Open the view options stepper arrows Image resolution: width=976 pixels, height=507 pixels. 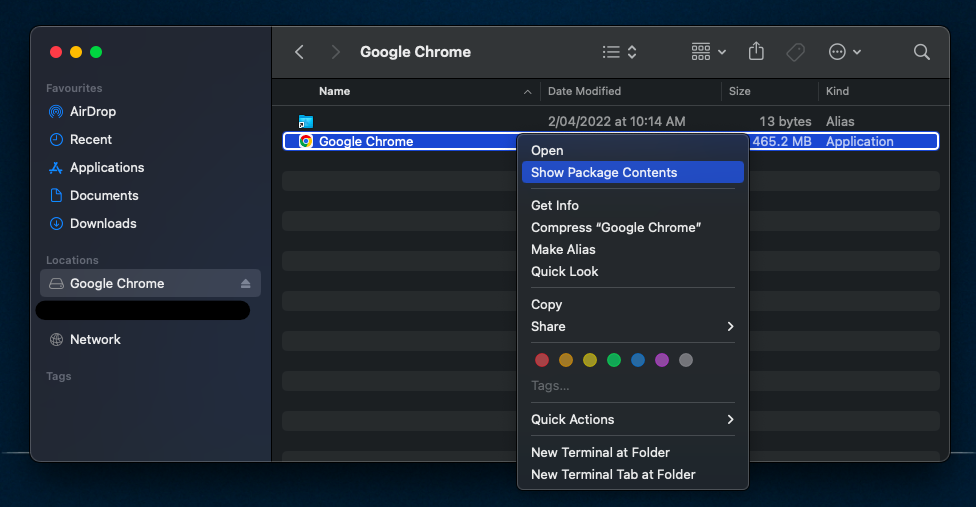point(632,52)
